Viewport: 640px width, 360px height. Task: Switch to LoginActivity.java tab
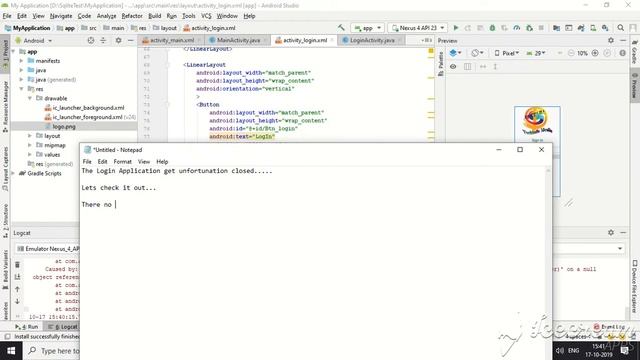pos(372,40)
